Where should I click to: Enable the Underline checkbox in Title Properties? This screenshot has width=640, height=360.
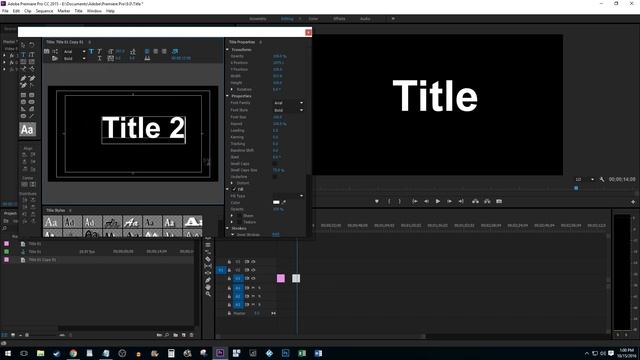tap(274, 177)
